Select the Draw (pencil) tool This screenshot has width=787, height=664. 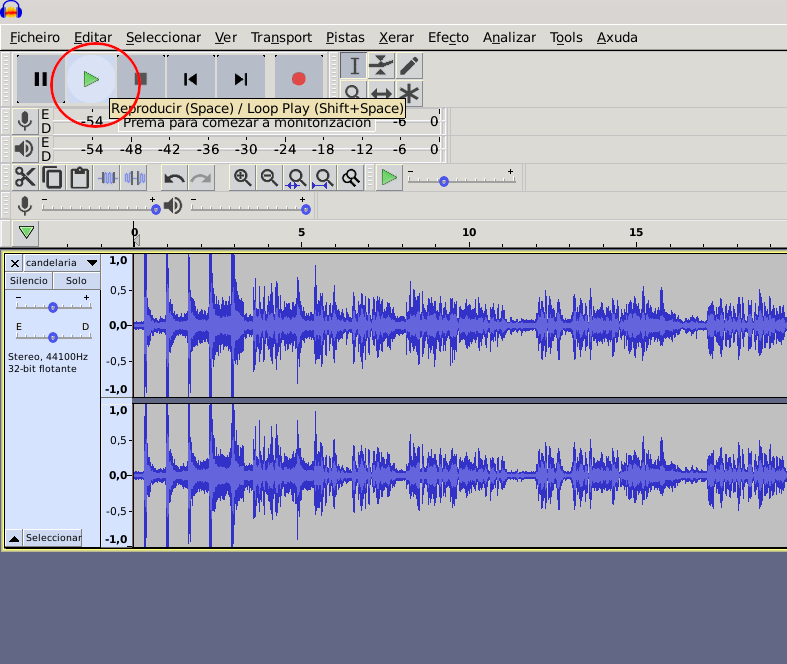point(409,66)
